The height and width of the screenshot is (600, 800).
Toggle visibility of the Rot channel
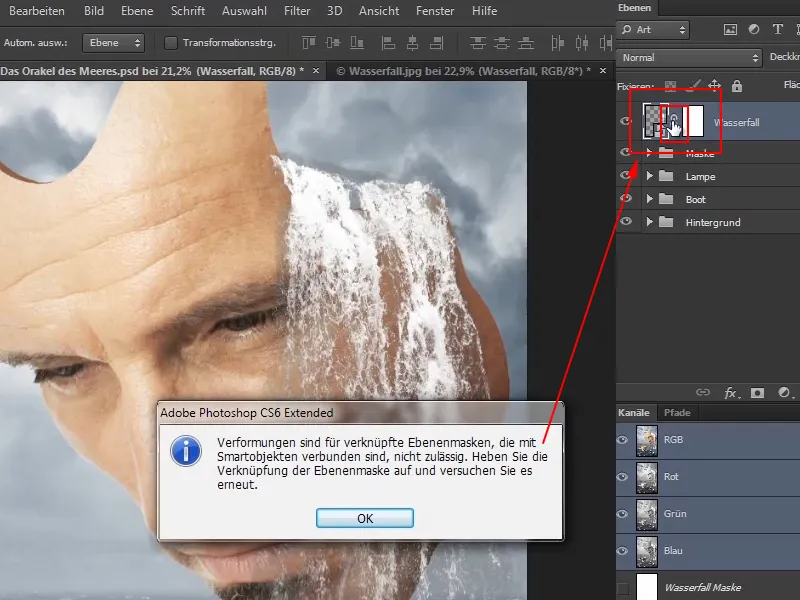click(622, 477)
